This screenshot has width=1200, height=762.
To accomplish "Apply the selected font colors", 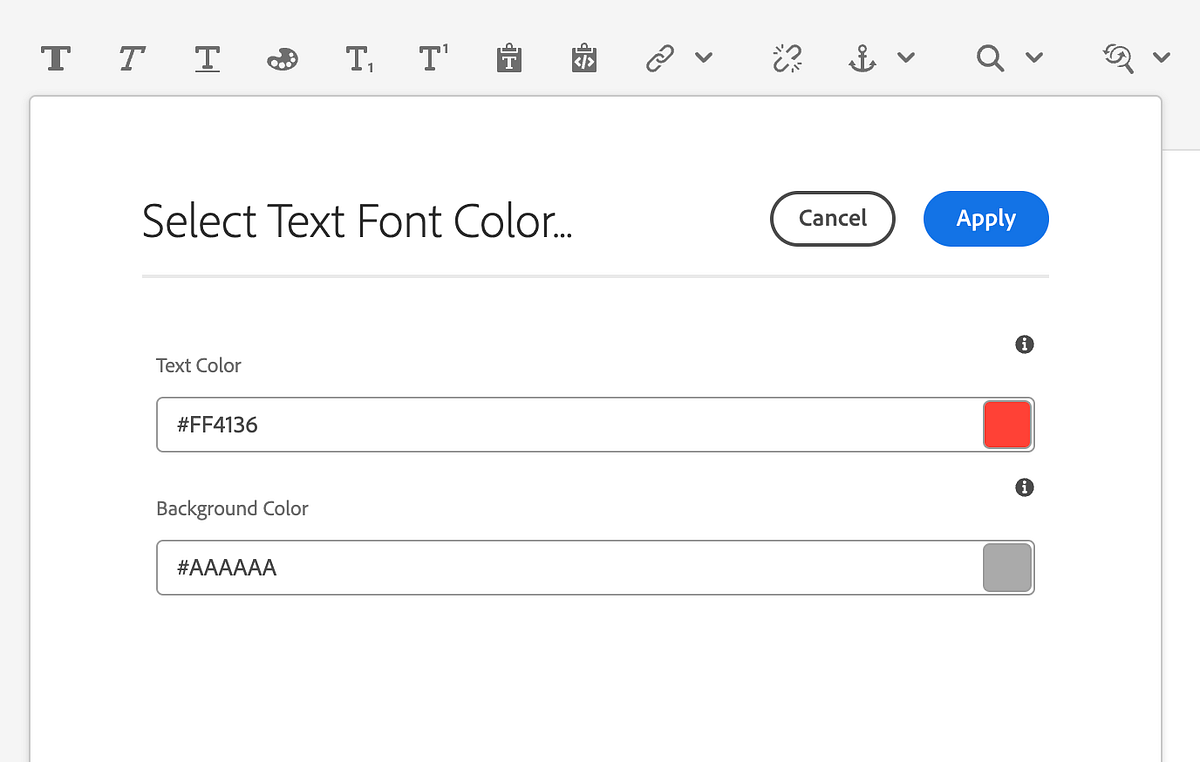I will tap(985, 218).
